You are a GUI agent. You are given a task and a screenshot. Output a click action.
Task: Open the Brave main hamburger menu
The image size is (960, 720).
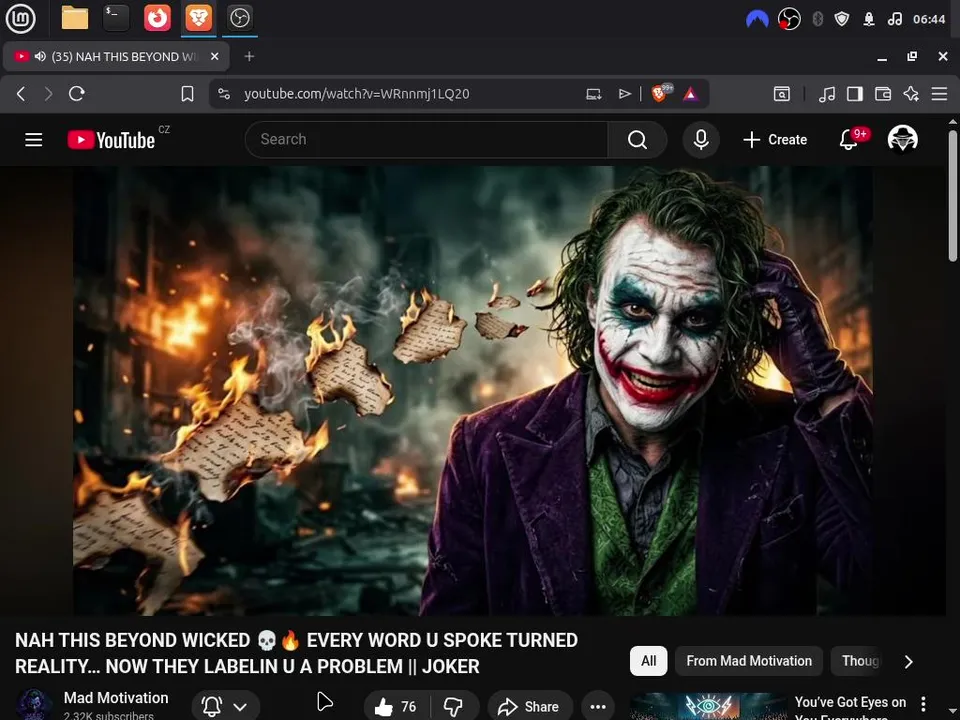[939, 94]
